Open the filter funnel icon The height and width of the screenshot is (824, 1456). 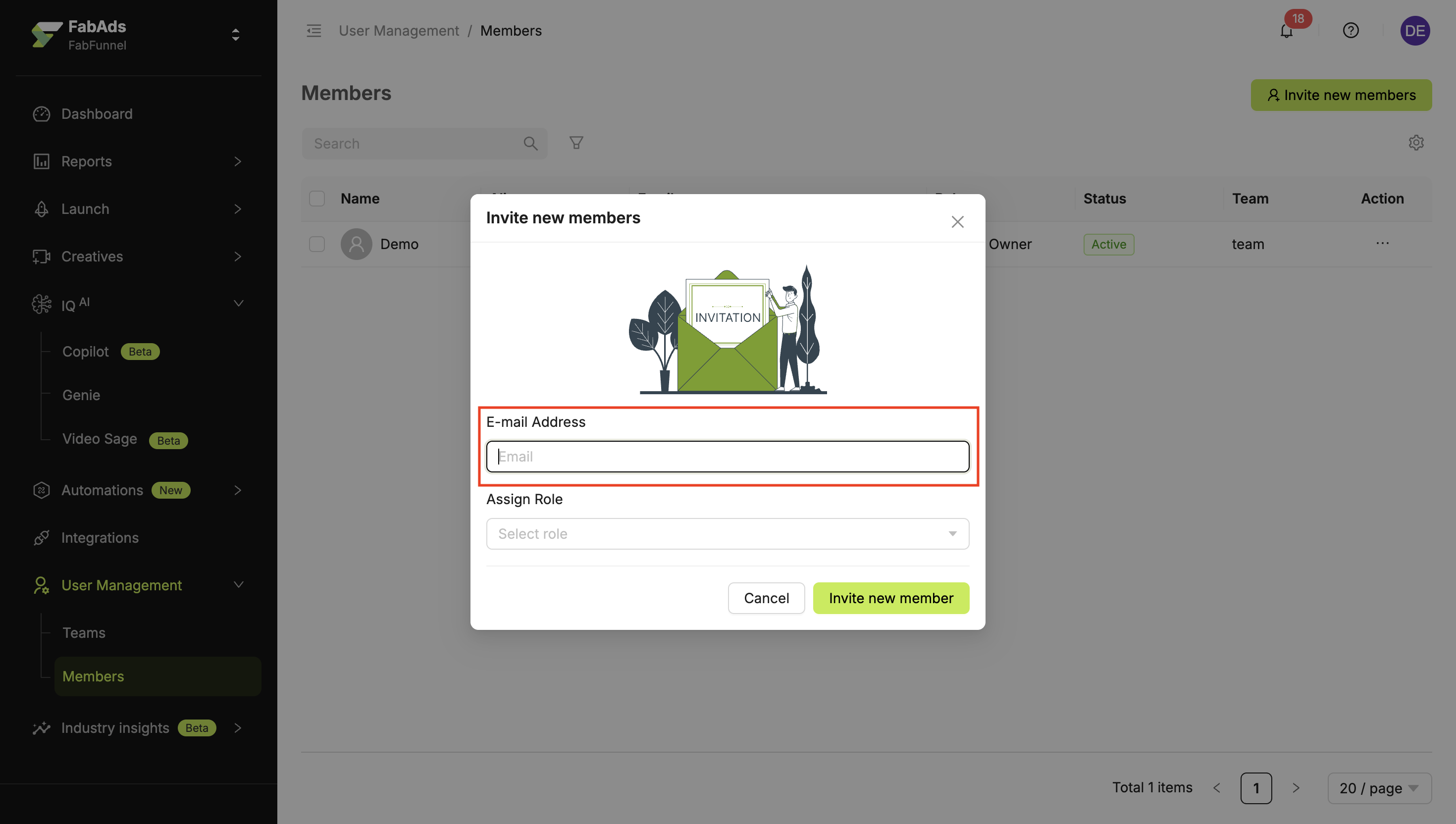(576, 143)
